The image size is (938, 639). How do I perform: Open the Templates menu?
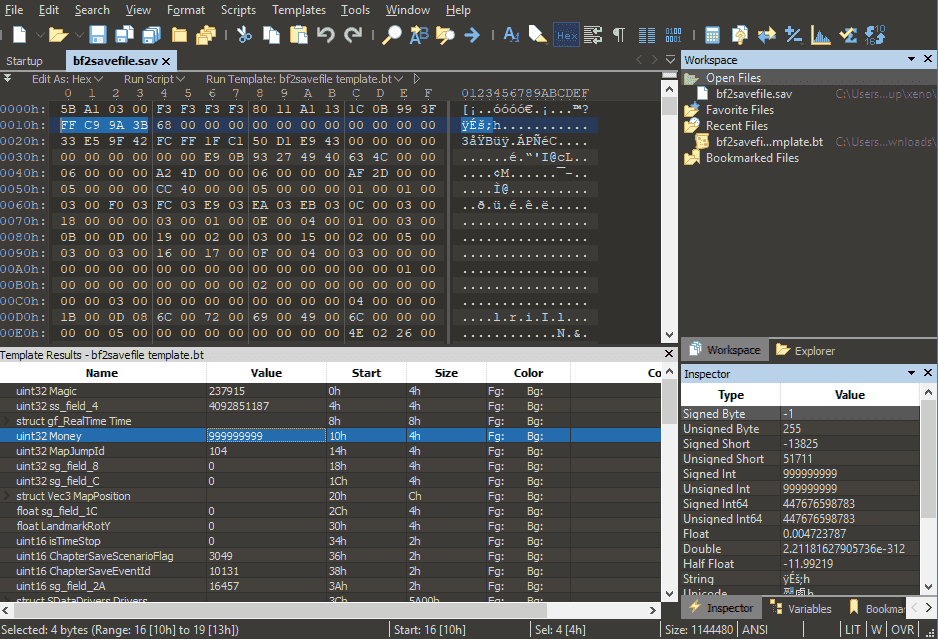[299, 10]
